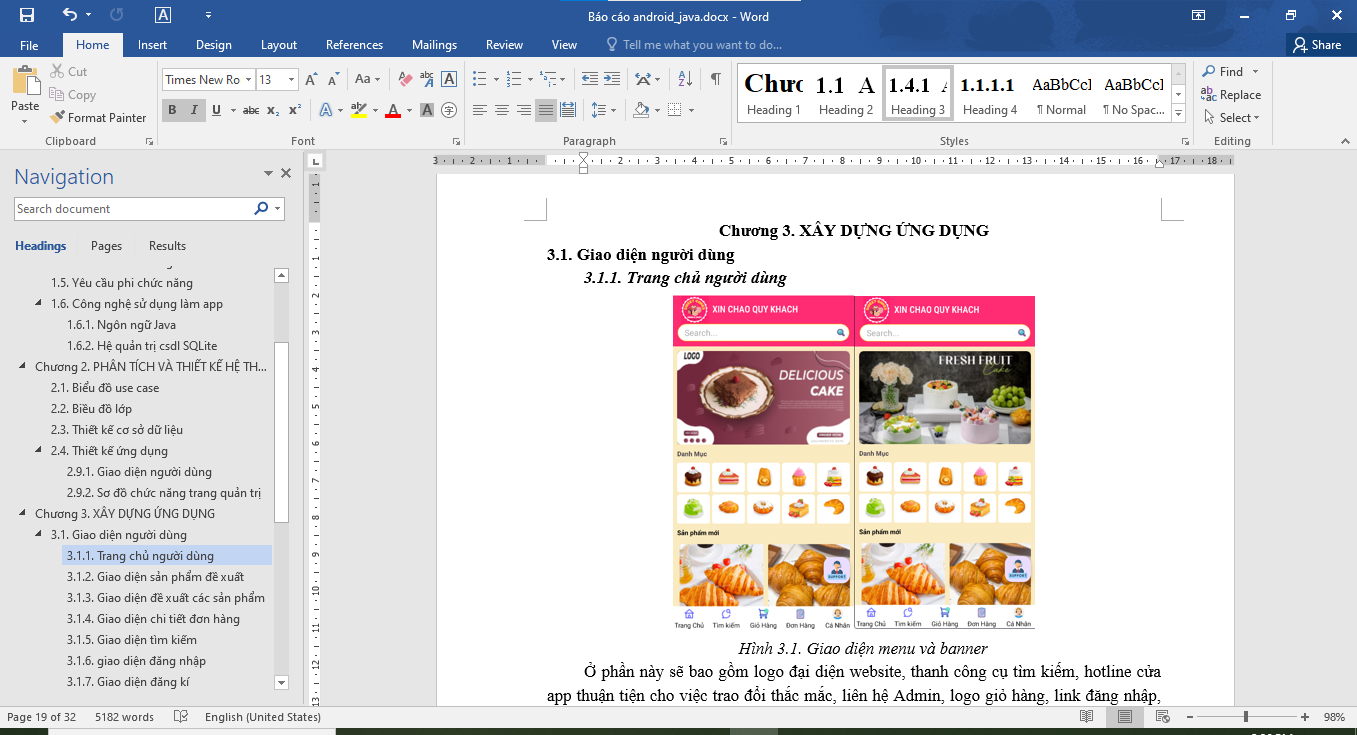This screenshot has height=735, width=1357.
Task: Collapse Chương 3 heading in Navigation pane
Action: (23, 514)
